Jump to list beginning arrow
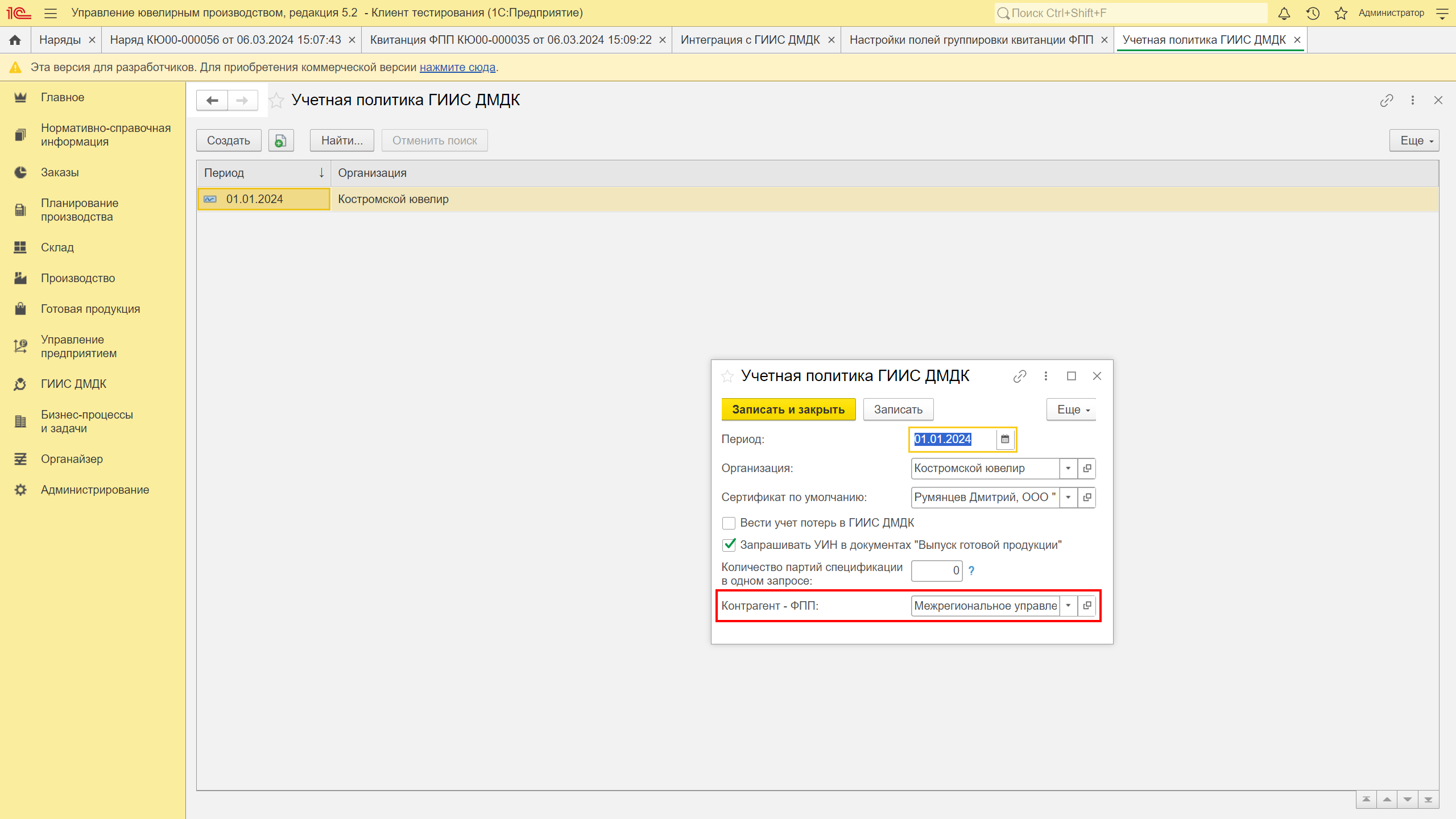1456x819 pixels. pyautogui.click(x=1366, y=800)
